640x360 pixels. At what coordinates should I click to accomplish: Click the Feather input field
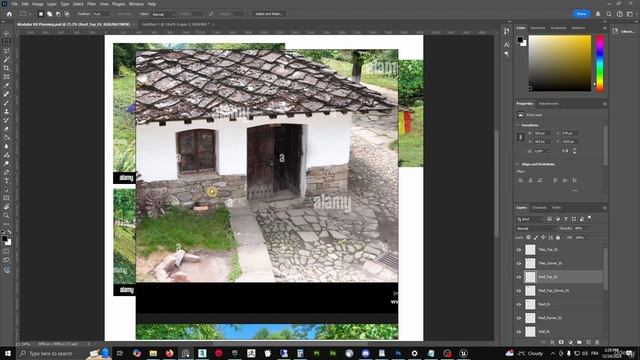point(101,14)
